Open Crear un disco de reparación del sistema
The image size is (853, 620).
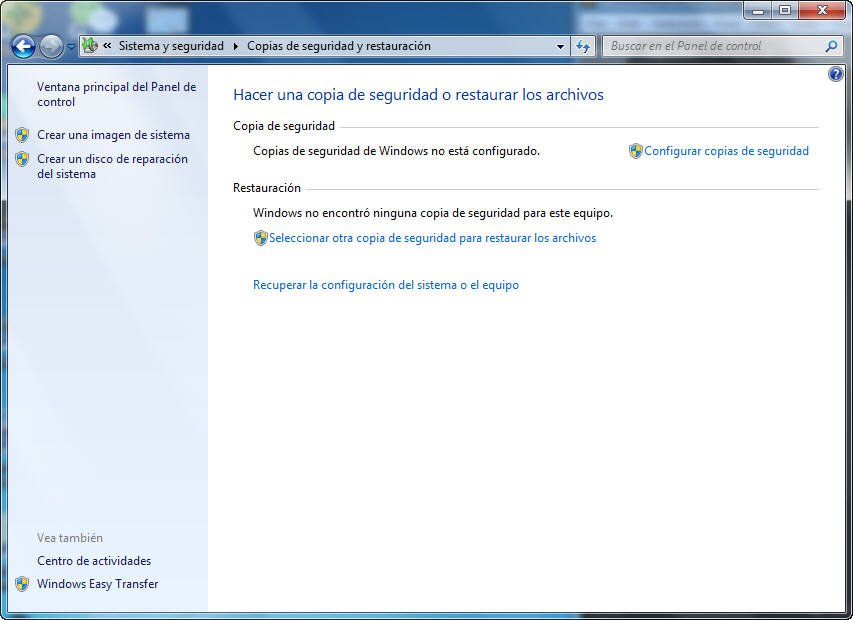(112, 166)
